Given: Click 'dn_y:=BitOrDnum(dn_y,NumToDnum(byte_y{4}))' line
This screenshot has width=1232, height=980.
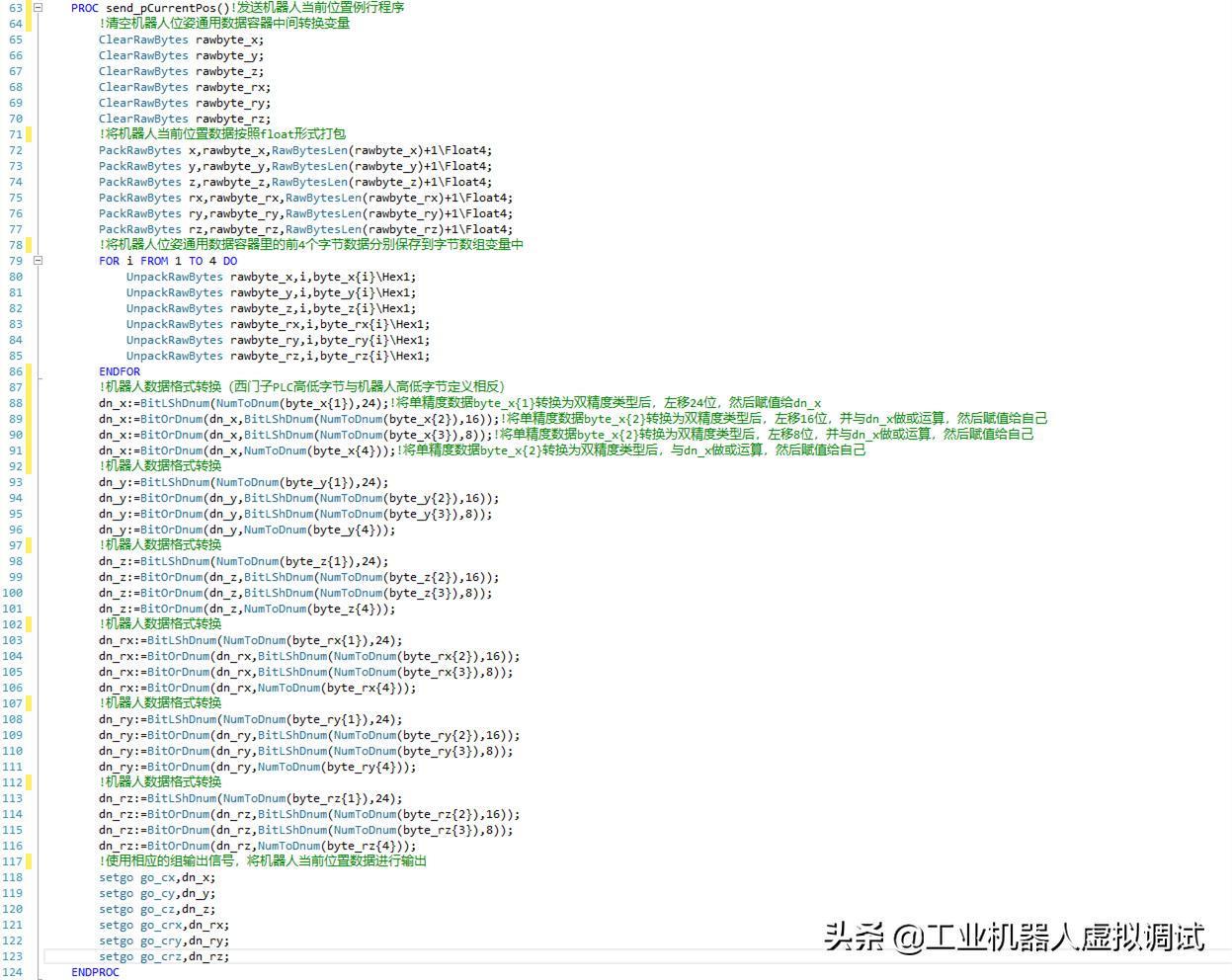Looking at the screenshot, I should click(247, 530).
